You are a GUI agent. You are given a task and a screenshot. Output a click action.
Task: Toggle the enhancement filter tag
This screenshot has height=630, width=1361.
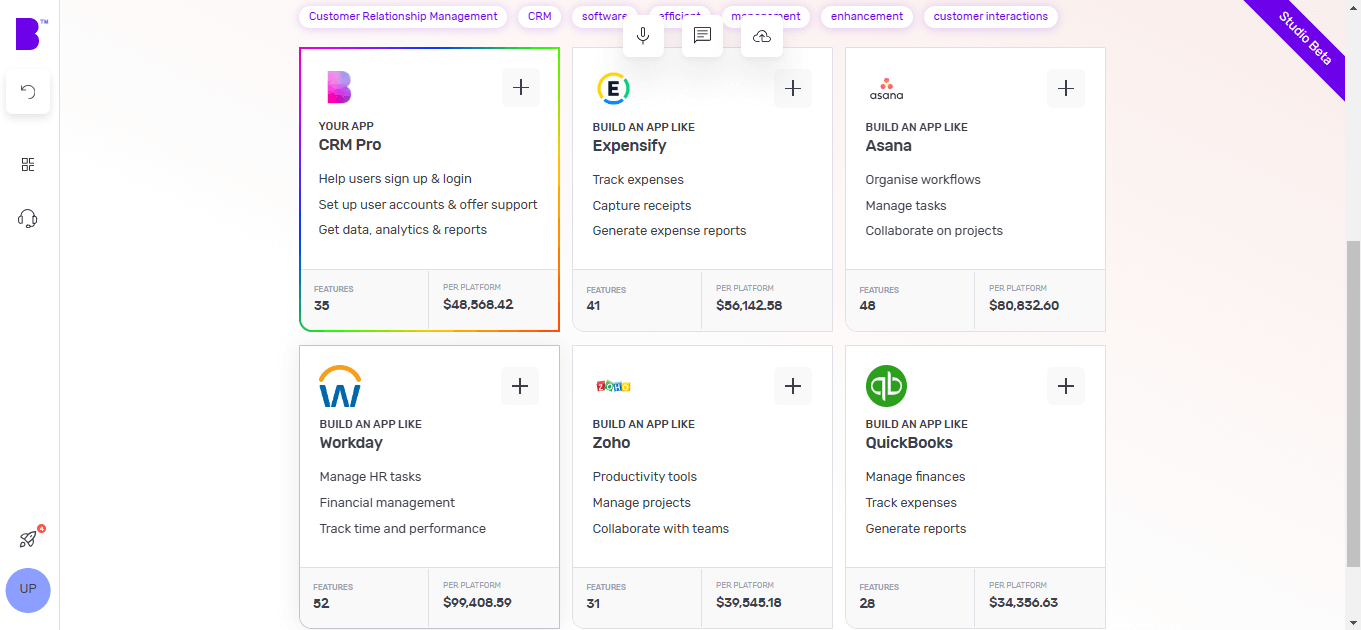pos(866,16)
